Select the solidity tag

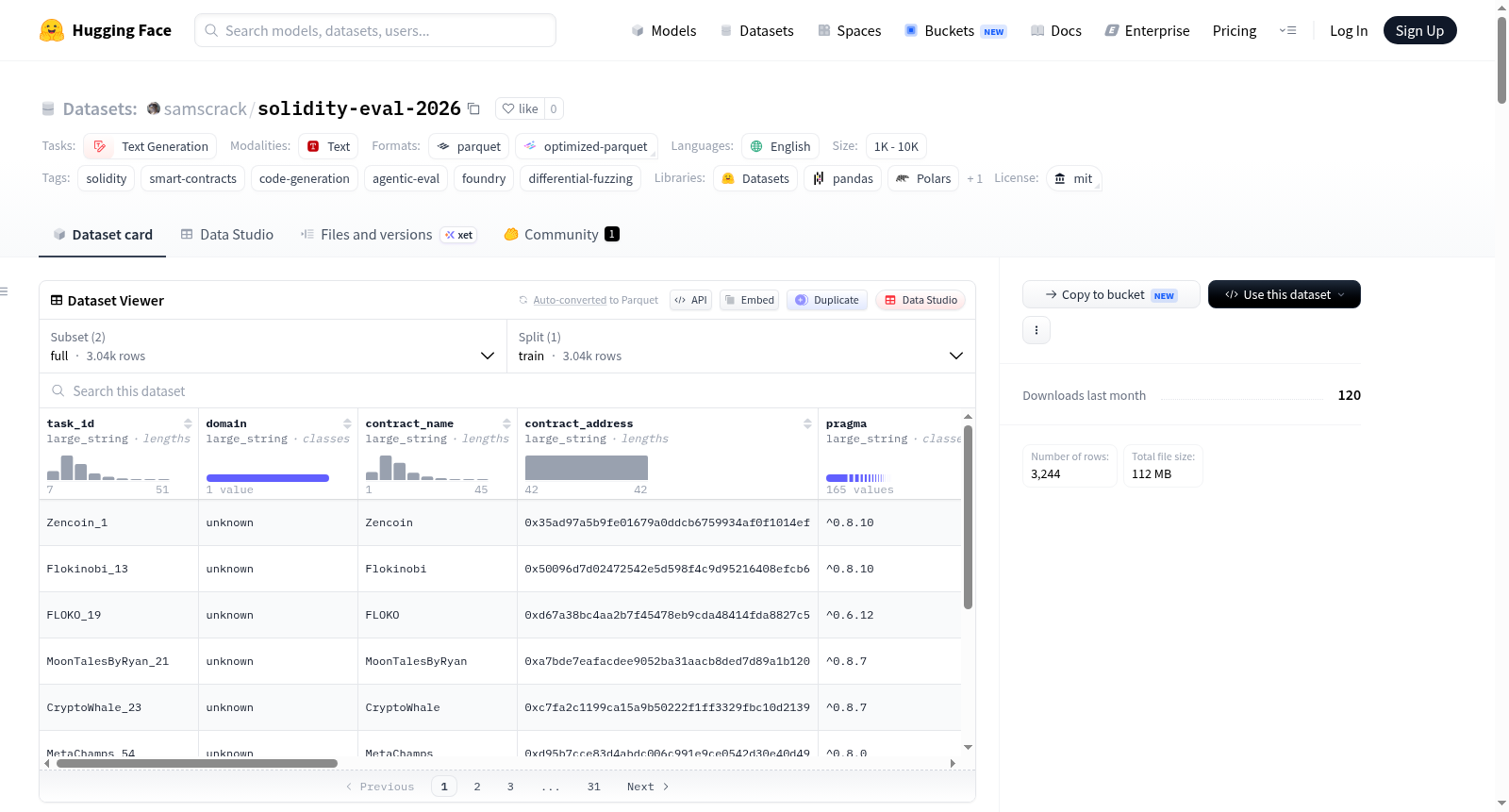pos(106,178)
